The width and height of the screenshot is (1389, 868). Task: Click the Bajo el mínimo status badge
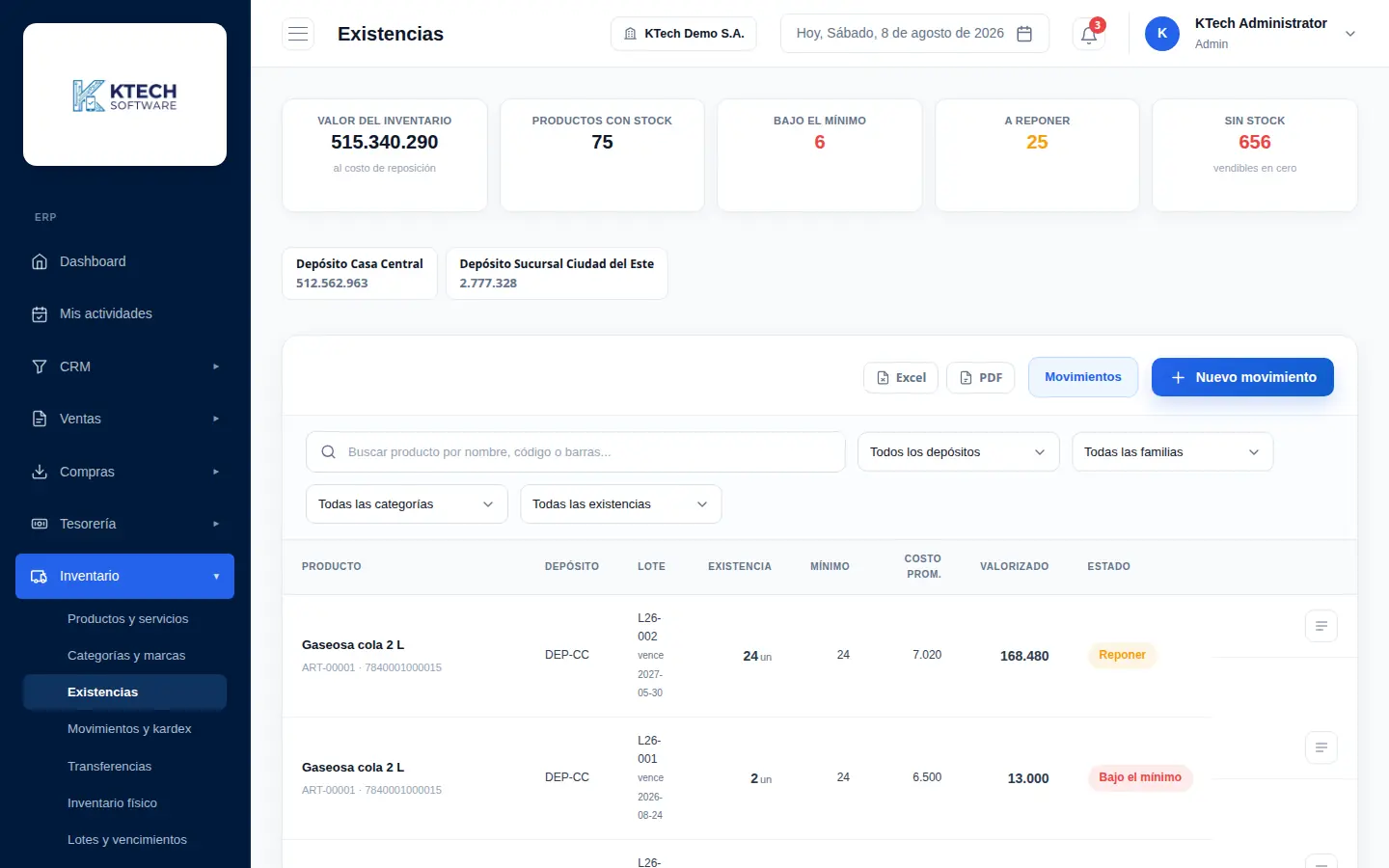[x=1140, y=777]
